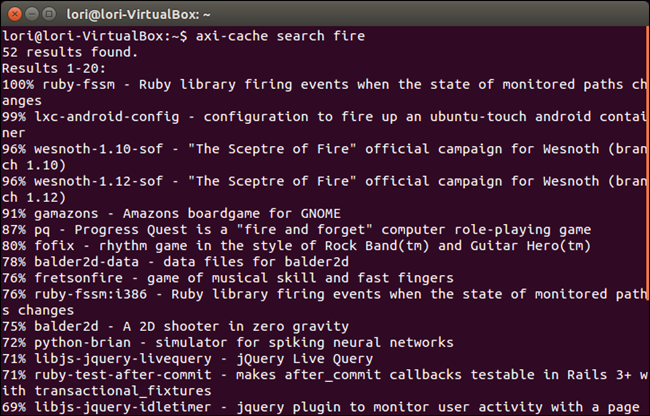The width and height of the screenshot is (650, 416).
Task: Click the fofix rhythm game line
Action: coord(296,246)
